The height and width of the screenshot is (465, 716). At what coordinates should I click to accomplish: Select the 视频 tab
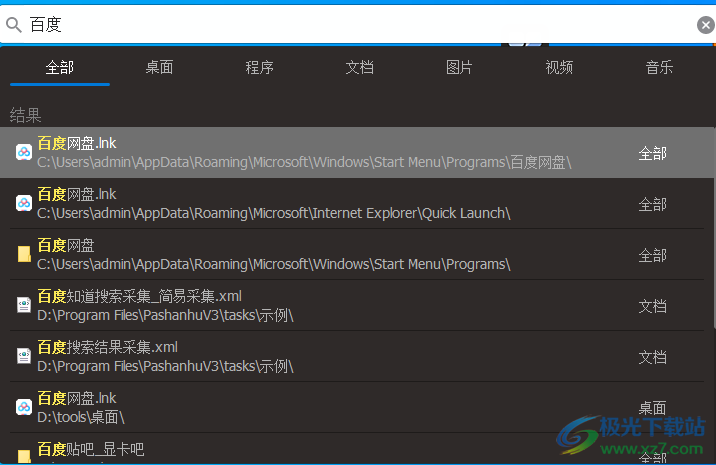pos(559,68)
